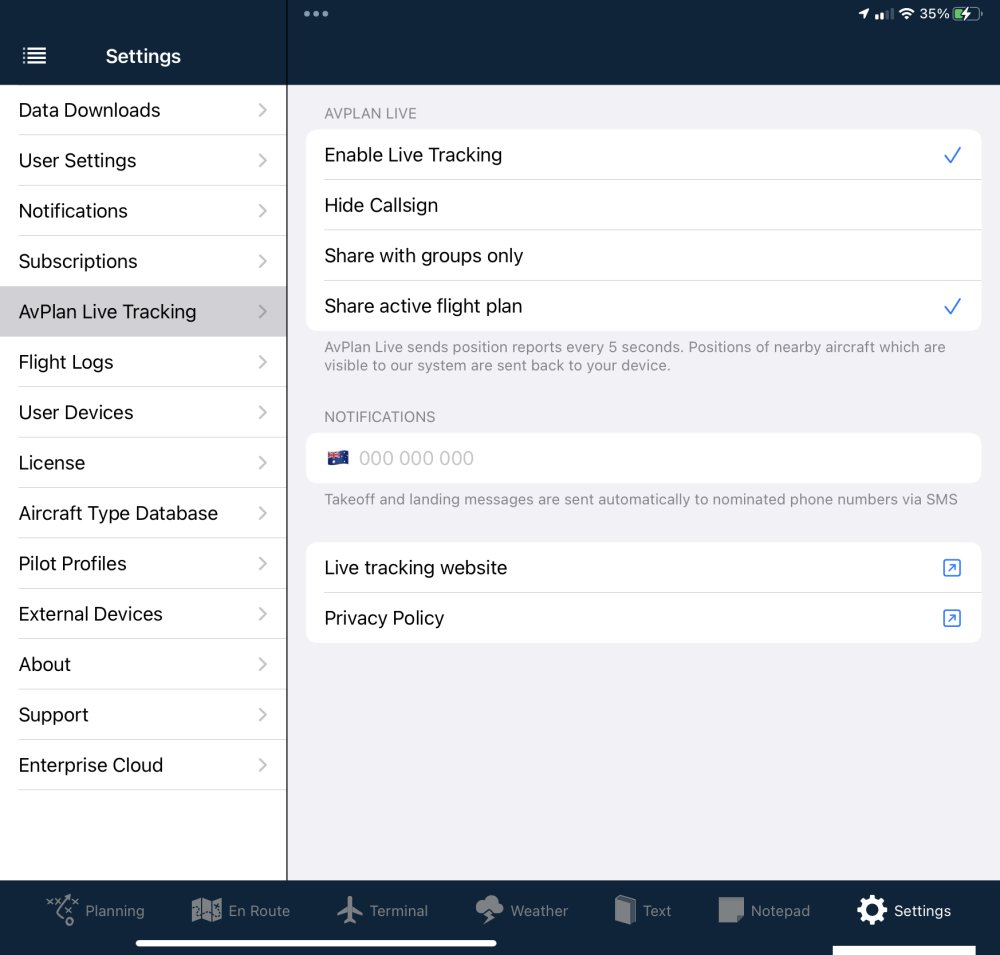The image size is (1000, 955).
Task: Toggle the Hide Callsign option
Action: pos(643,205)
